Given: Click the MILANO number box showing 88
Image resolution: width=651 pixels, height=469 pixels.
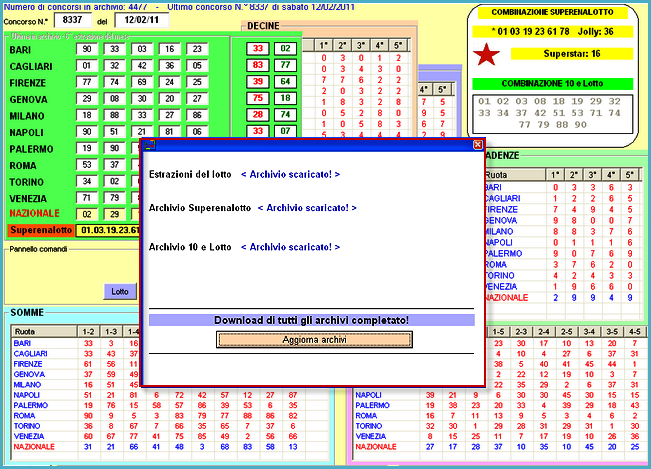Looking at the screenshot, I should pos(115,115).
